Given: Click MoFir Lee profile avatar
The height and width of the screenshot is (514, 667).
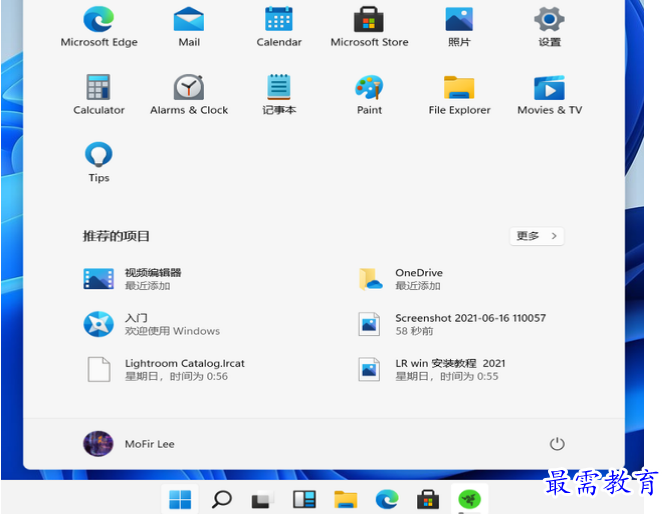Looking at the screenshot, I should 98,444.
